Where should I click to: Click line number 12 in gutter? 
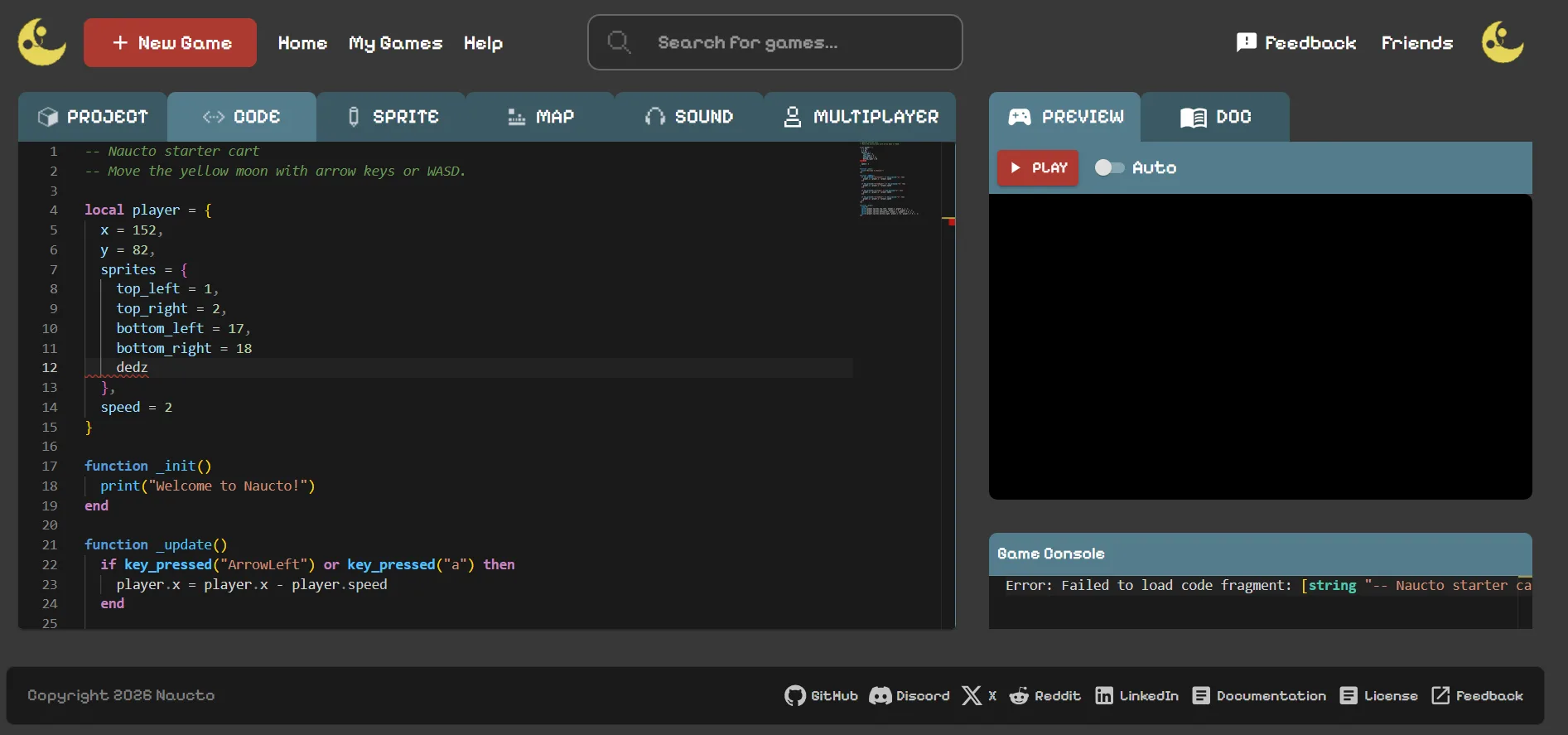click(50, 368)
